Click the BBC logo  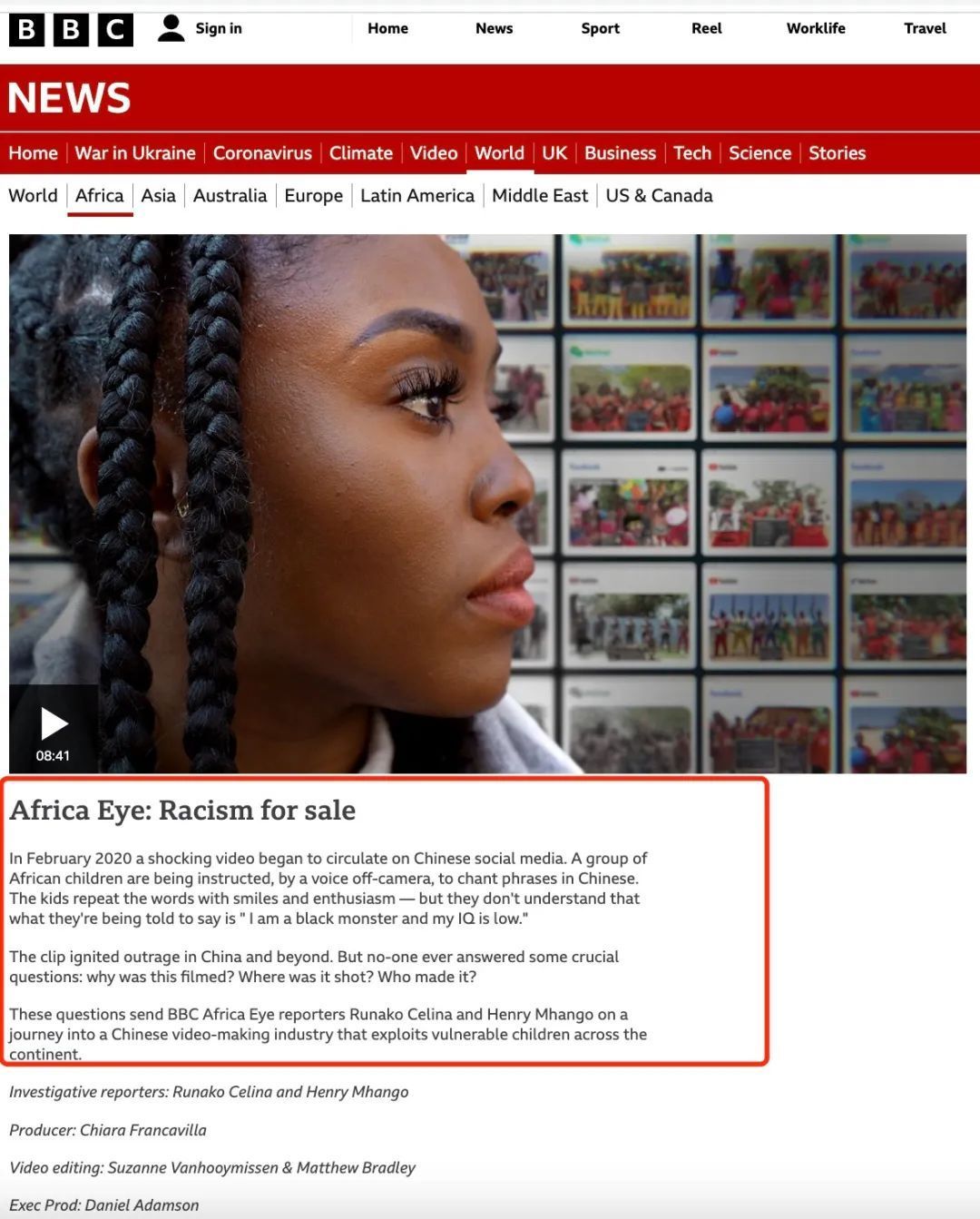71,30
